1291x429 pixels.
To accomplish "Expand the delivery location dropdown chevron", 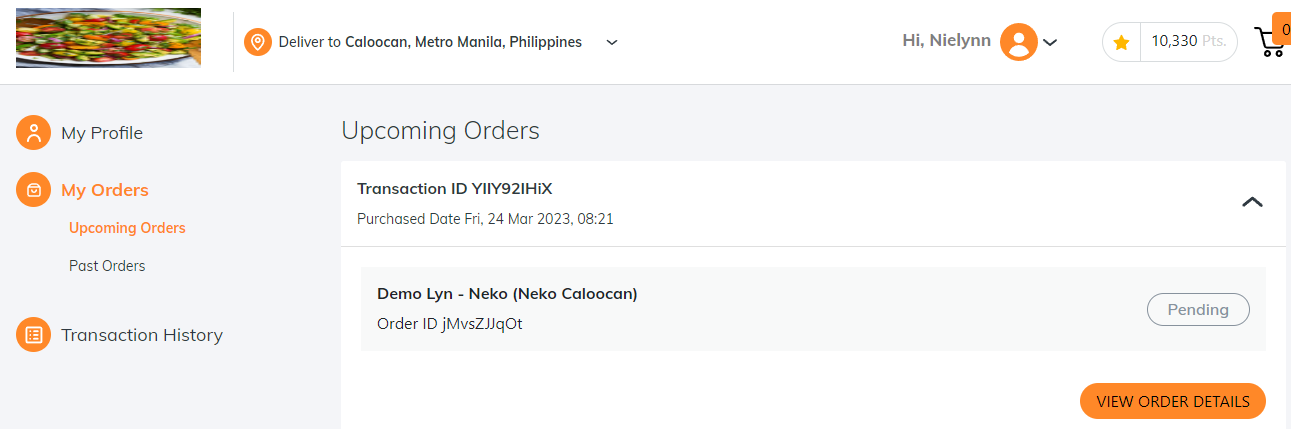I will coord(612,42).
